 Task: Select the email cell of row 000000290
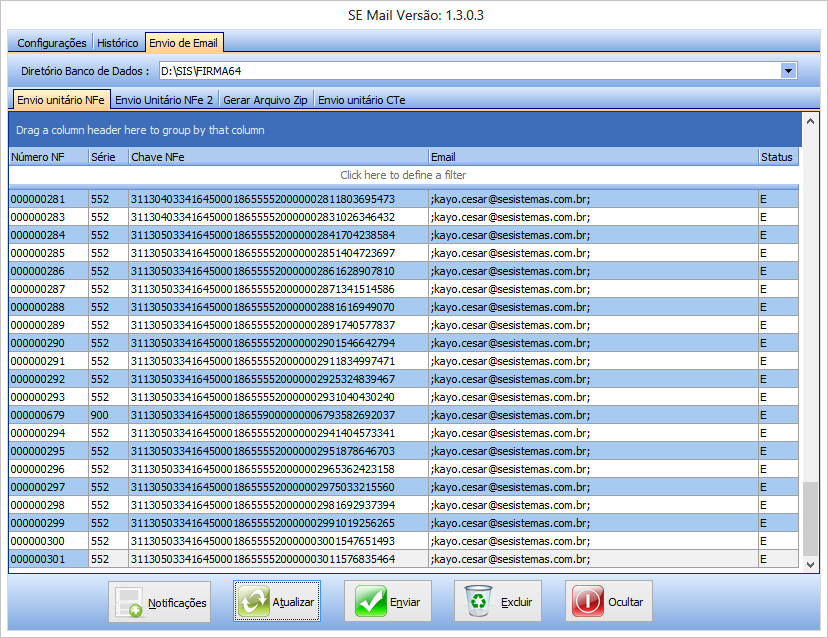(x=592, y=343)
